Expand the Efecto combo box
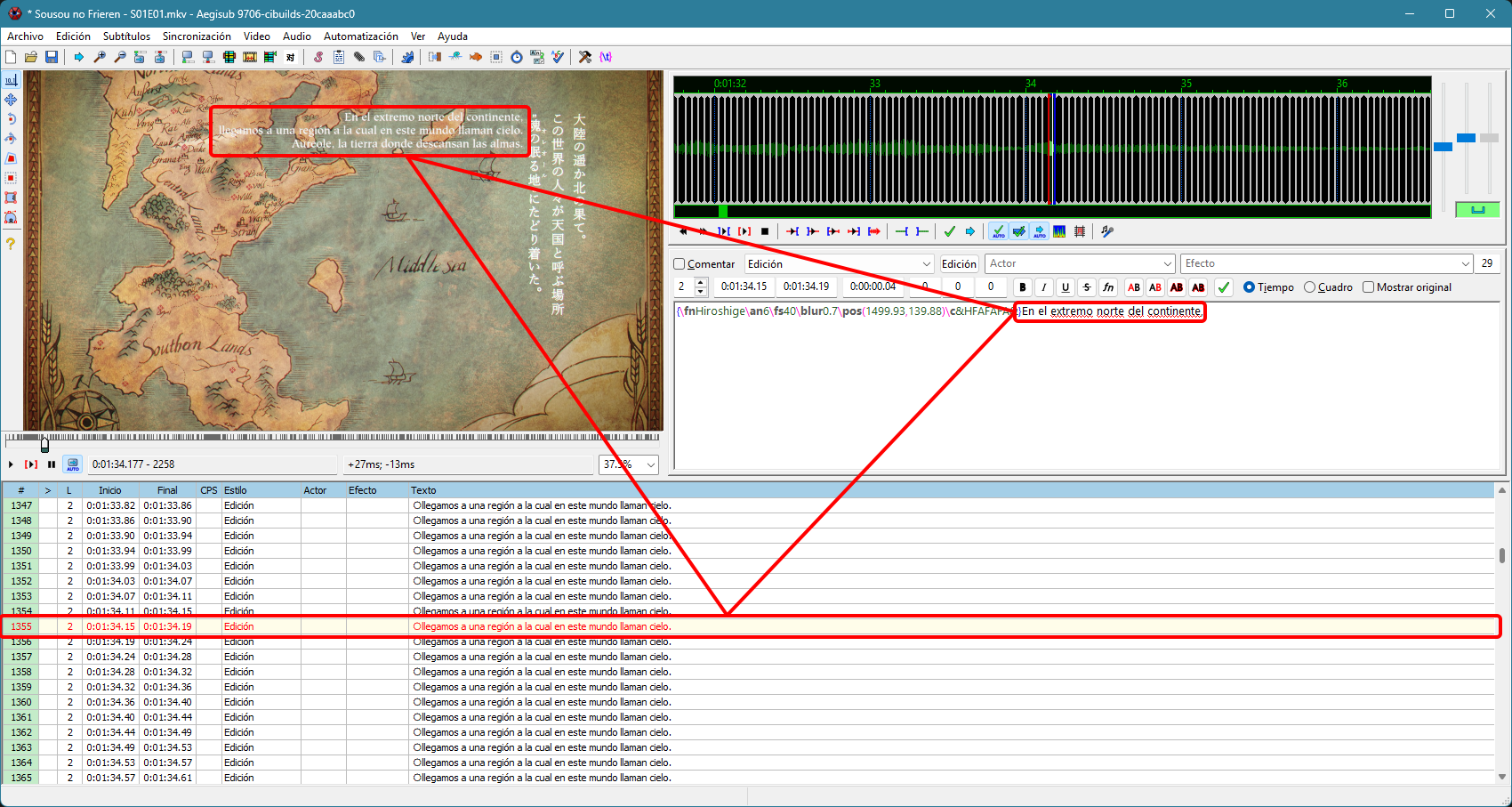This screenshot has width=1512, height=807. (x=1466, y=264)
